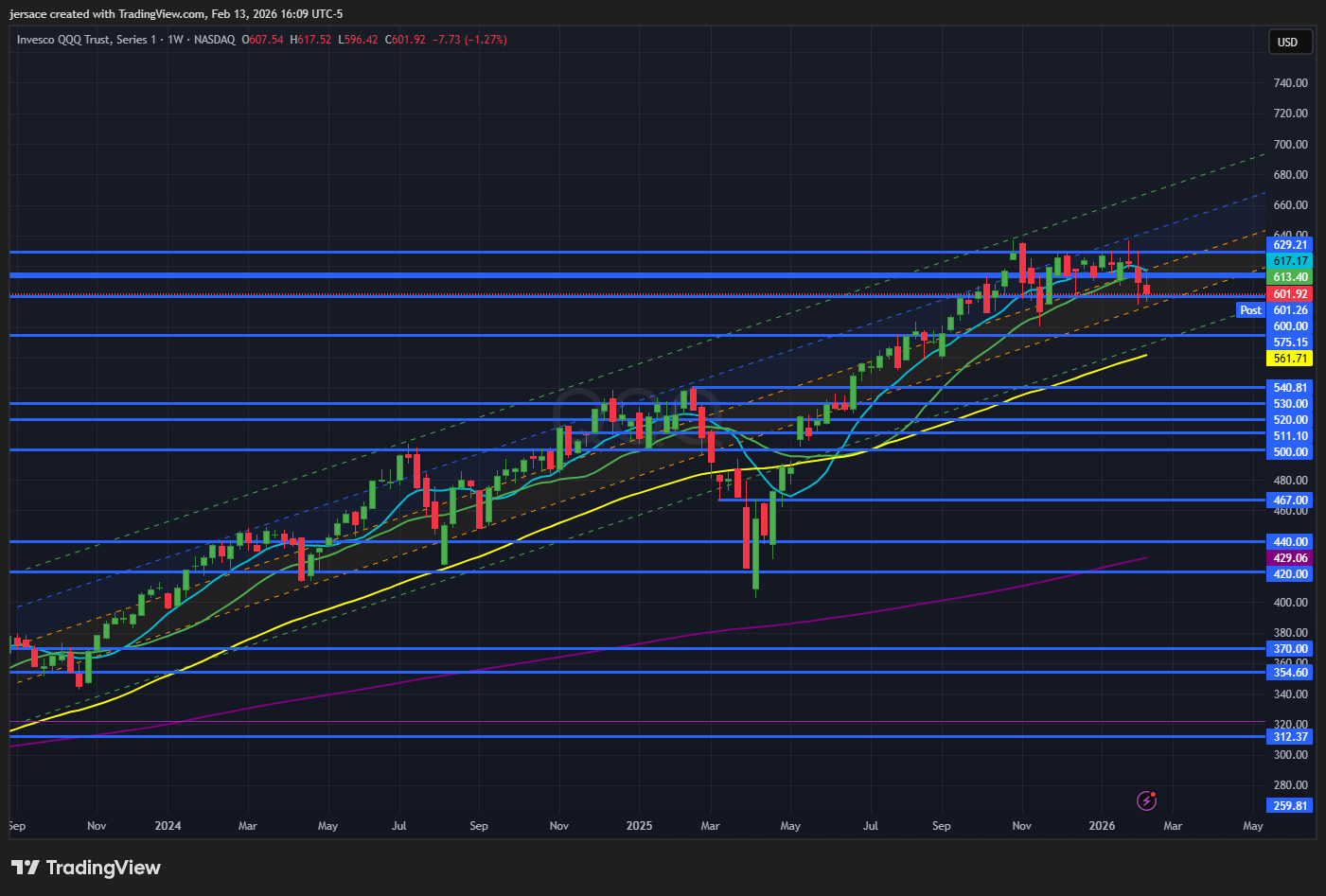Click the open value O607.54
The image size is (1326, 896).
click(x=262, y=40)
